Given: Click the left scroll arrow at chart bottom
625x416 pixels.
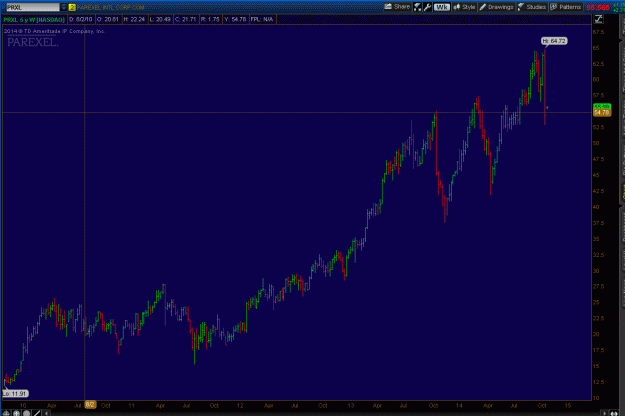Looking at the screenshot, I should click(47, 413).
